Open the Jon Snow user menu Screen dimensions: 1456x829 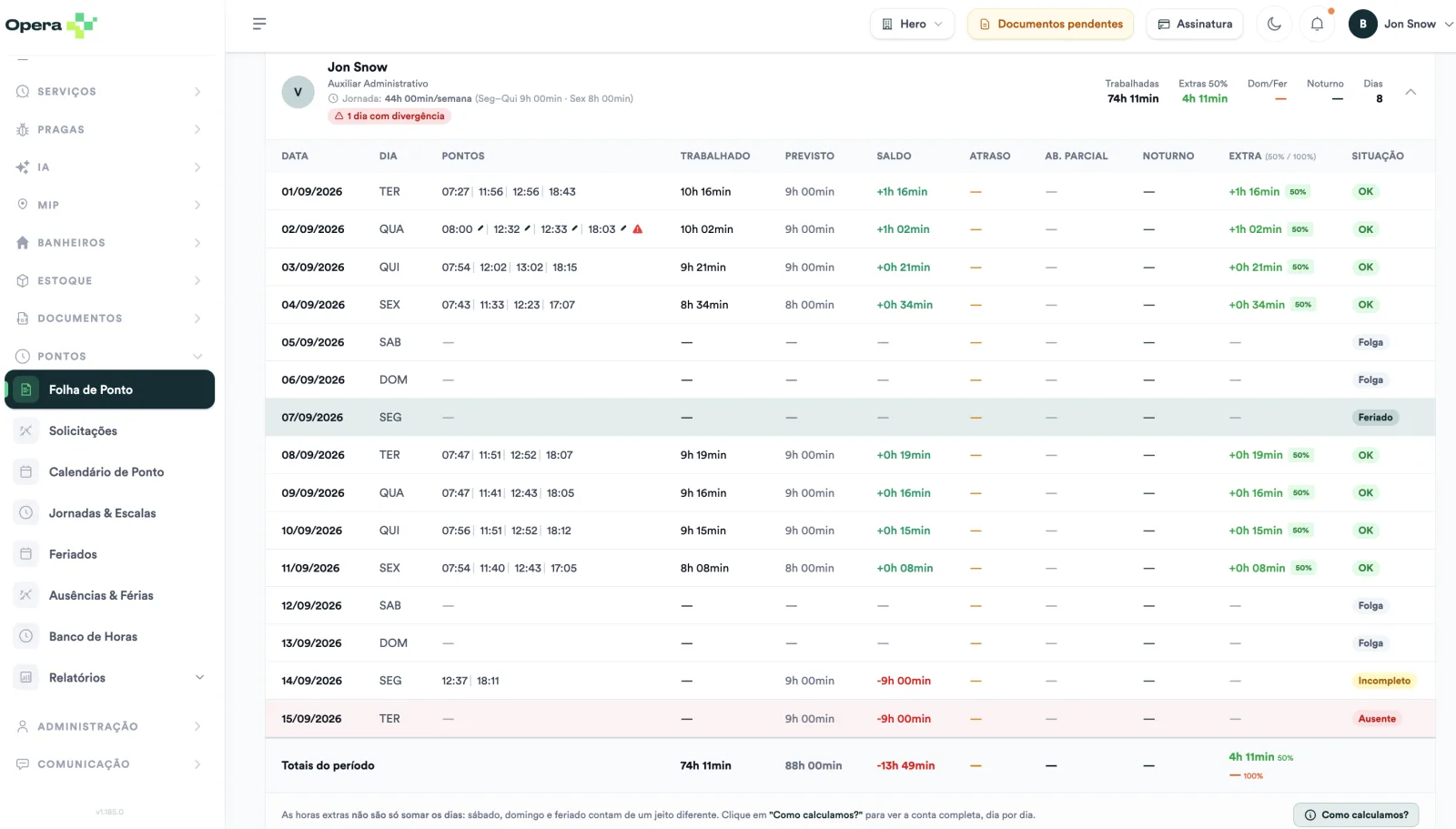(1400, 24)
